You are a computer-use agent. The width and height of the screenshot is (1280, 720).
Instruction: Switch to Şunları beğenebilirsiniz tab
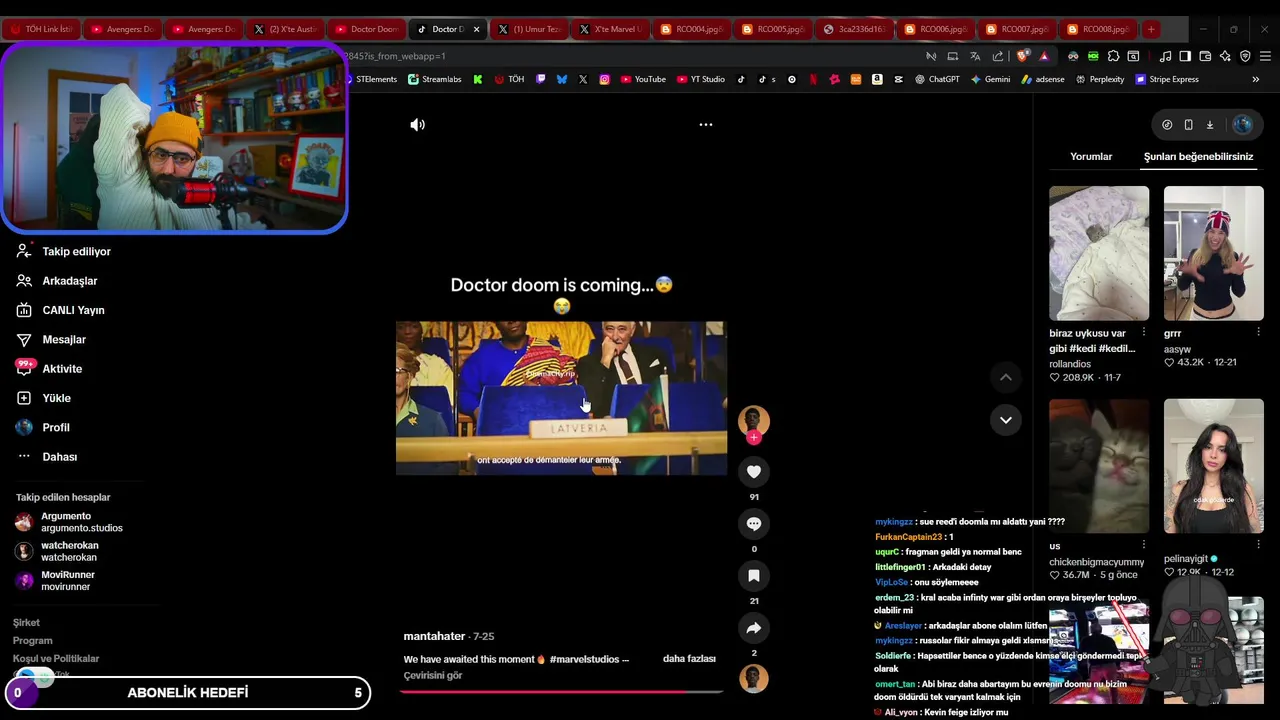(x=1198, y=157)
